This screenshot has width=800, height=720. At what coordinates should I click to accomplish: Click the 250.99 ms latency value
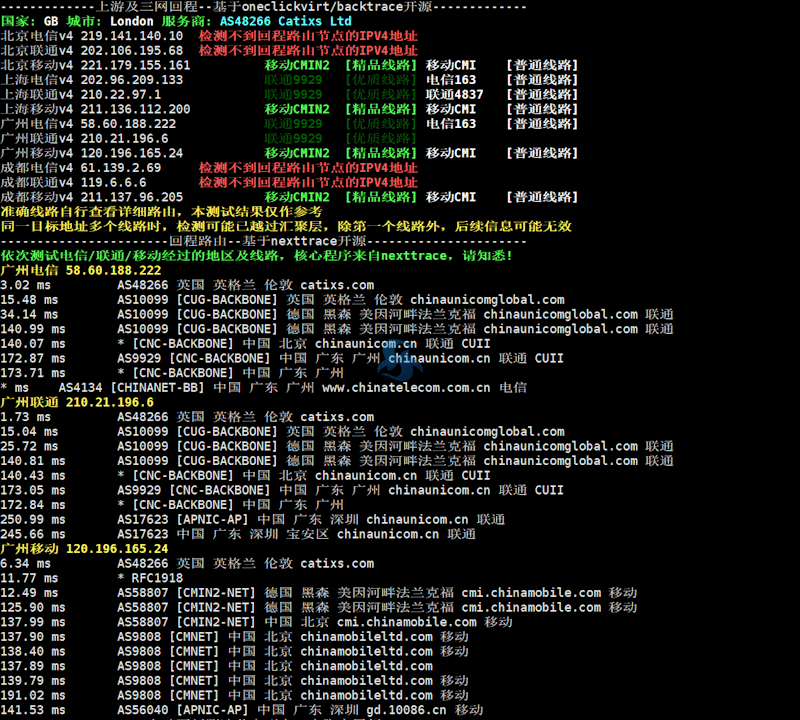30,519
